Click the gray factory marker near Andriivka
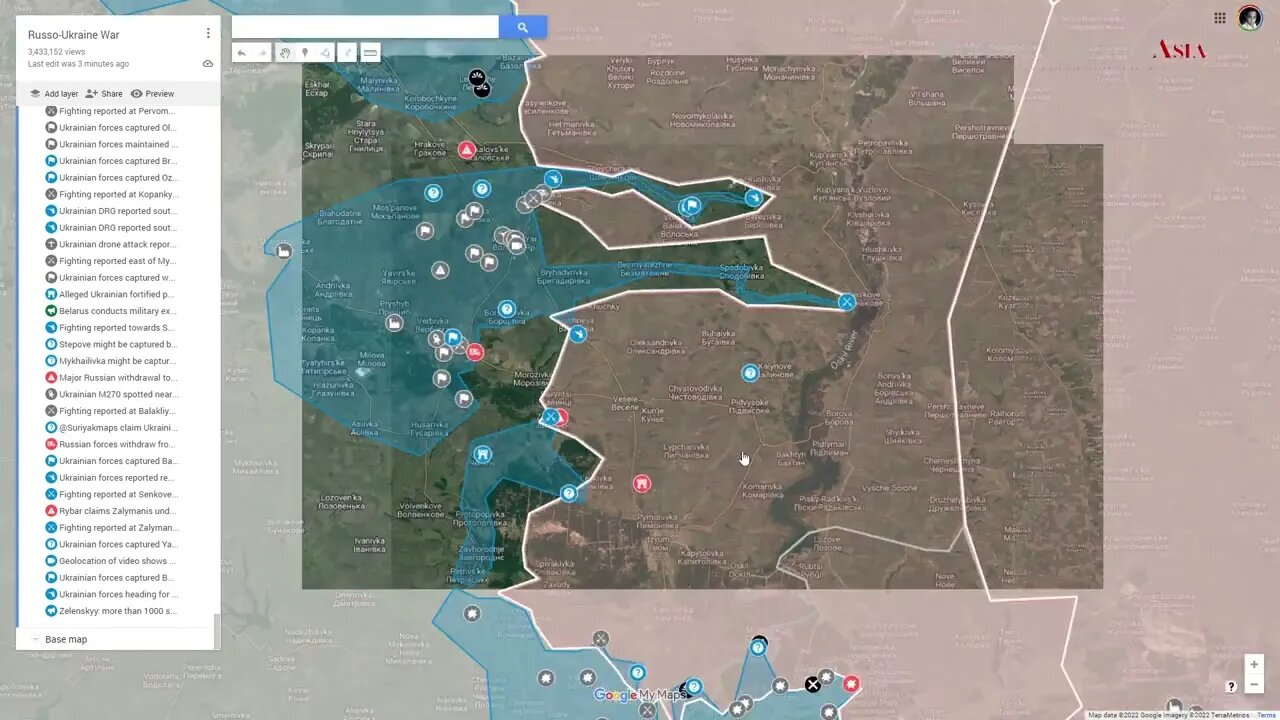The height and width of the screenshot is (720, 1280). [284, 251]
